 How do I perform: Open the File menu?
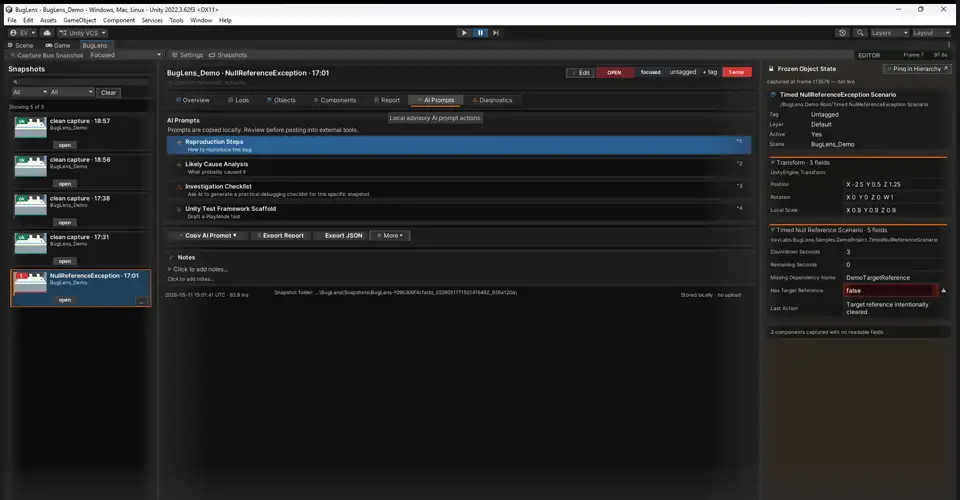click(x=12, y=20)
